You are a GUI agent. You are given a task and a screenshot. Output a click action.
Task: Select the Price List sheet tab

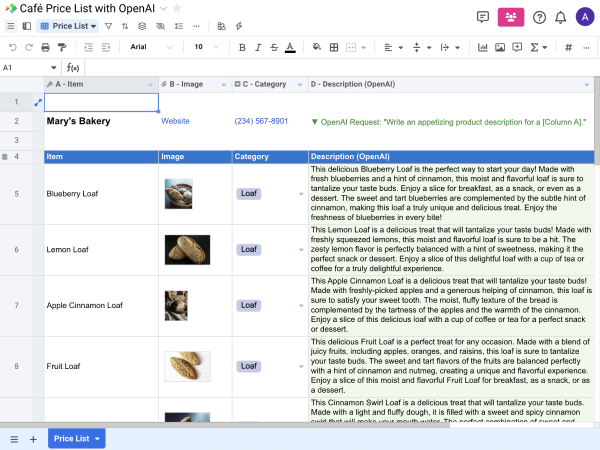pos(77,439)
